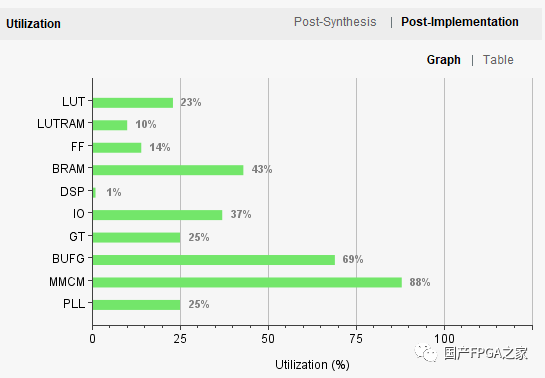
Task: Click the GT 25% bar
Action: tap(137, 237)
